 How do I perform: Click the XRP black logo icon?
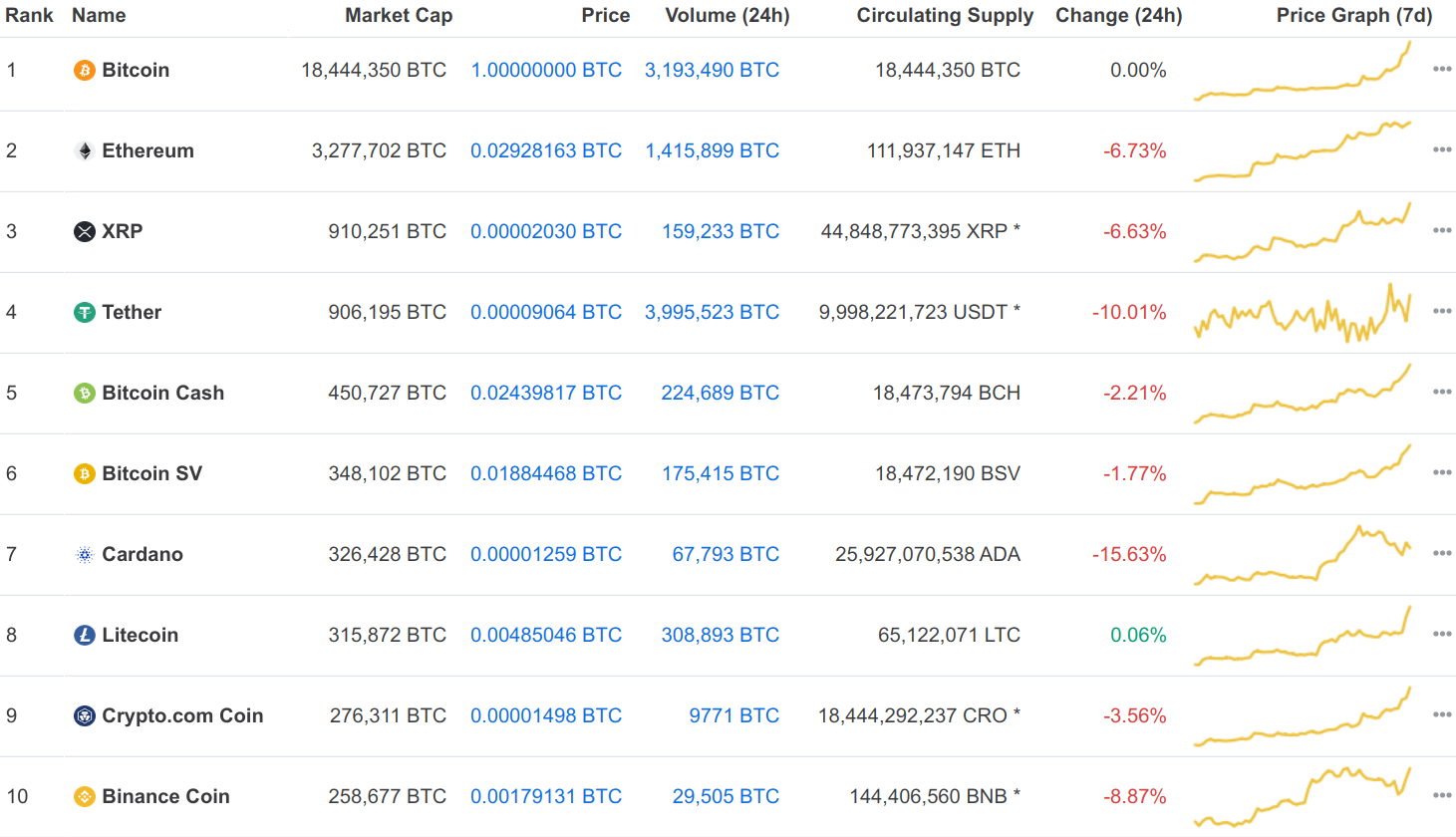point(85,231)
